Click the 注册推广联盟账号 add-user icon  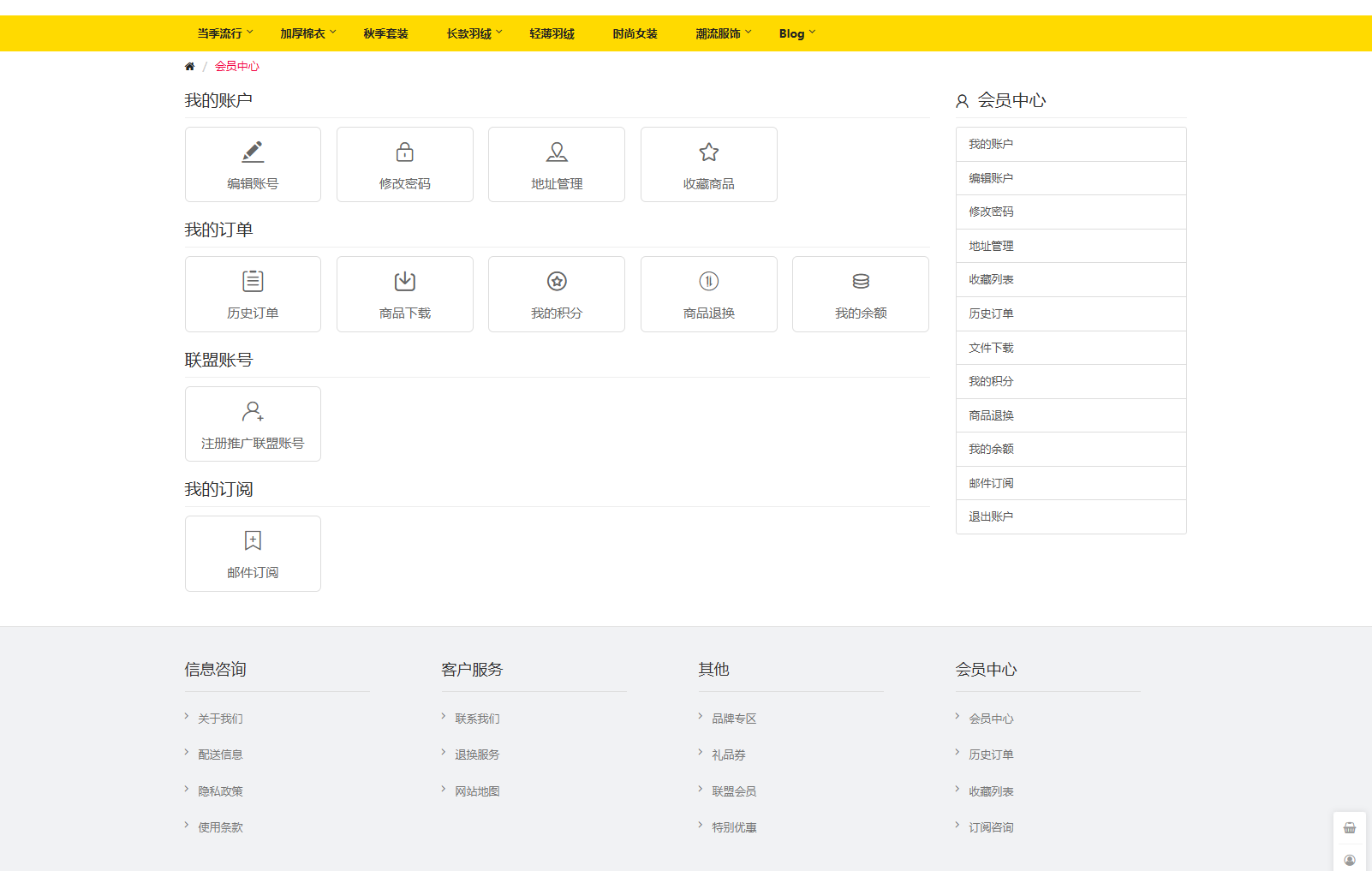[x=253, y=411]
